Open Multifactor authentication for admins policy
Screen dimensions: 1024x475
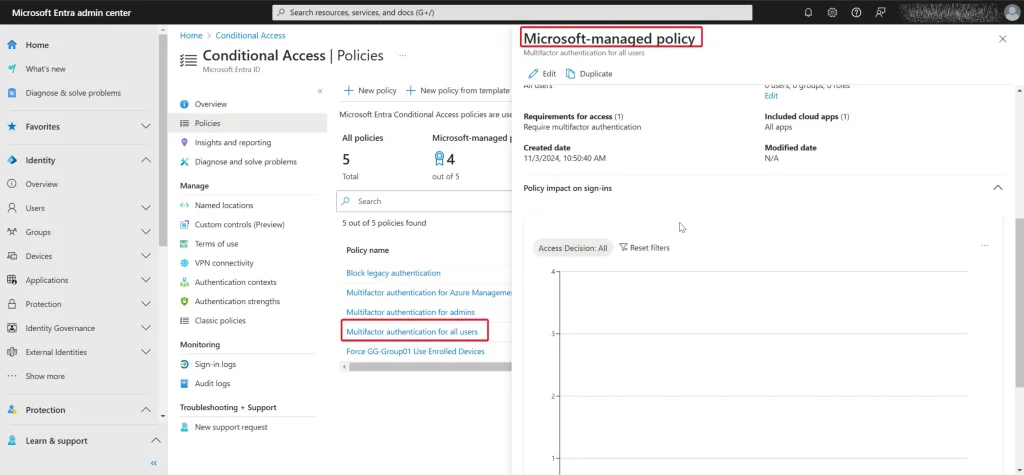[410, 312]
